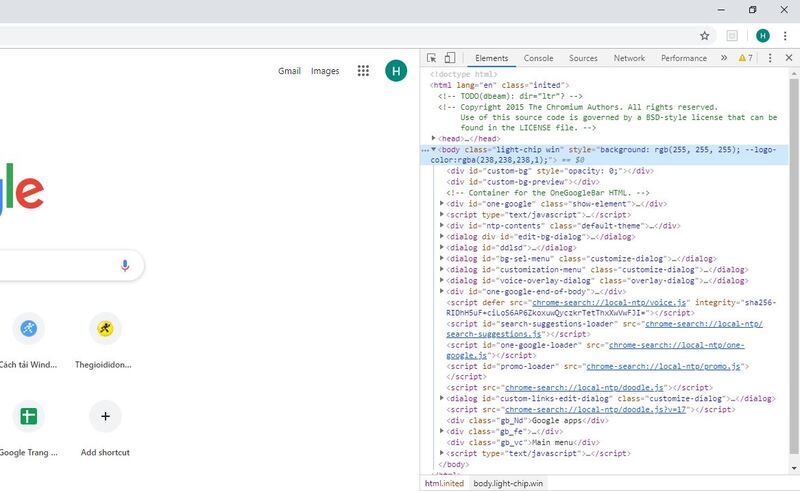Select html.inited in the breadcrumb bar

(x=444, y=483)
